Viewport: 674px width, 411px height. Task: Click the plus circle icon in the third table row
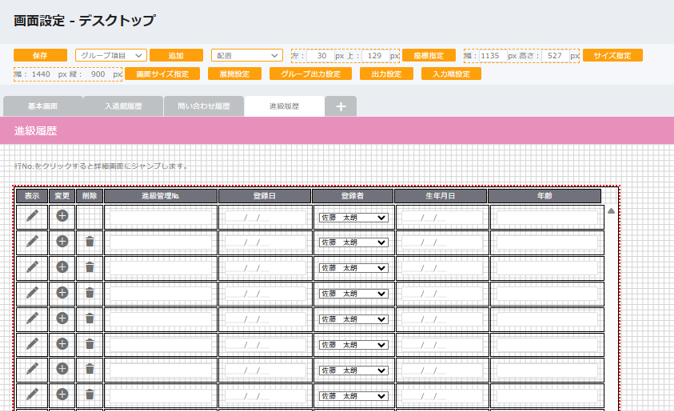62,267
